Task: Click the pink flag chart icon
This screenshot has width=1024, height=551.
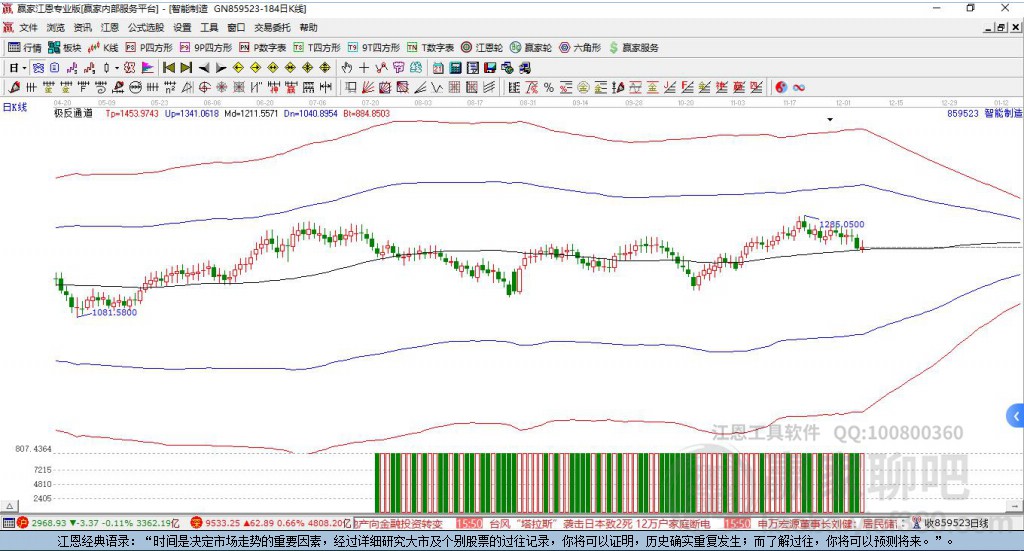Action: [x=148, y=68]
